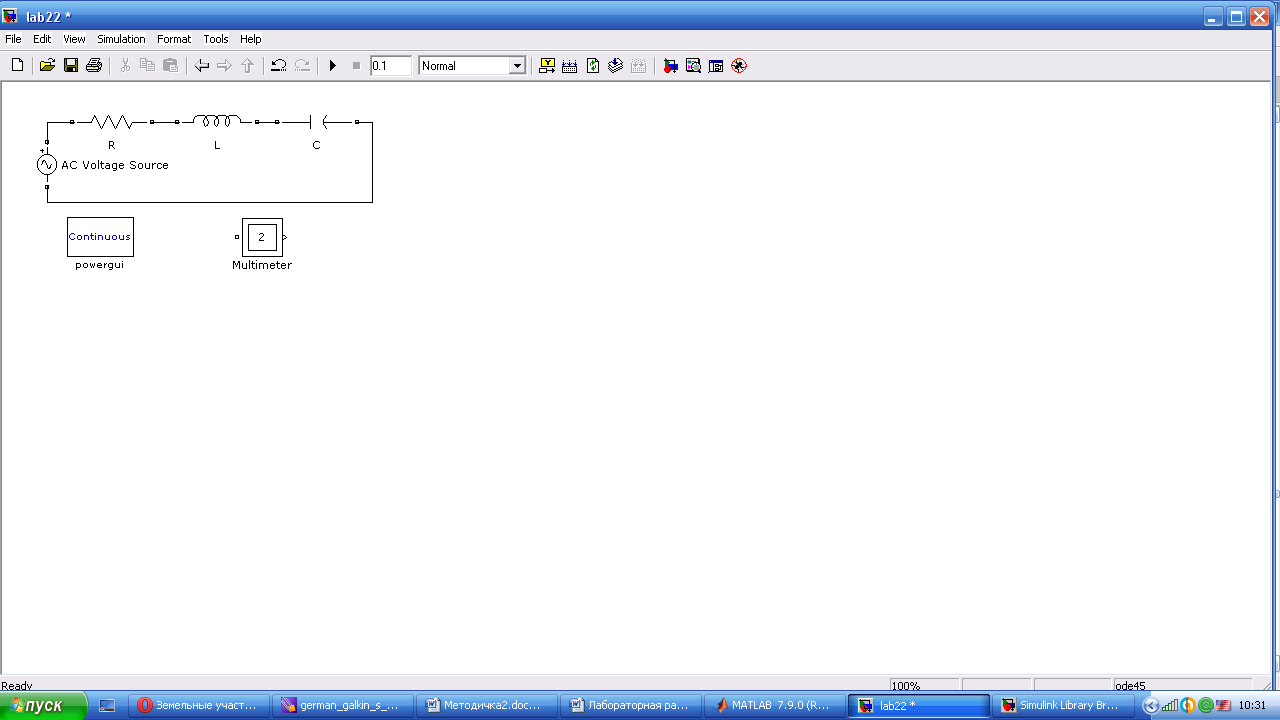Click the Copy icon in the toolbar
Screen dimensions: 1280x720
pyautogui.click(x=147, y=66)
